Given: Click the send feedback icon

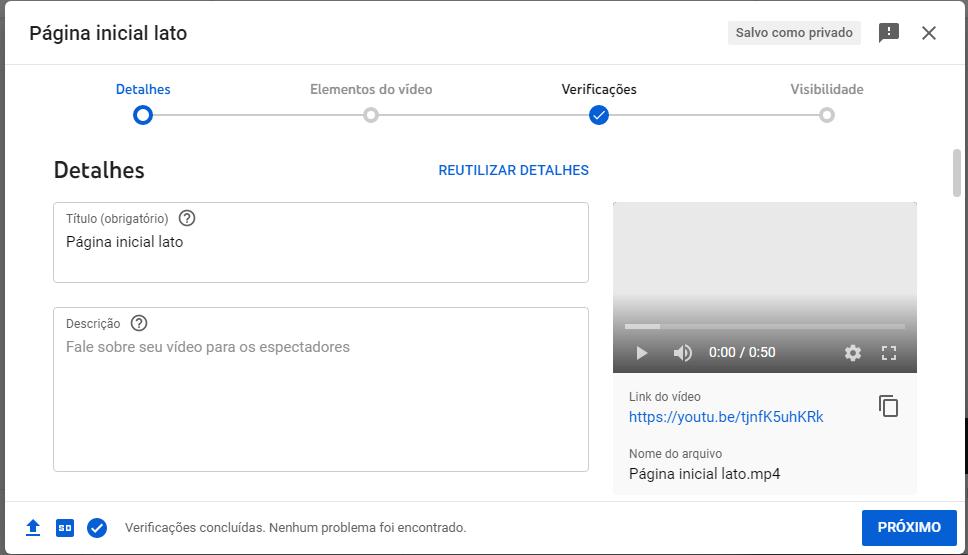Looking at the screenshot, I should [888, 33].
